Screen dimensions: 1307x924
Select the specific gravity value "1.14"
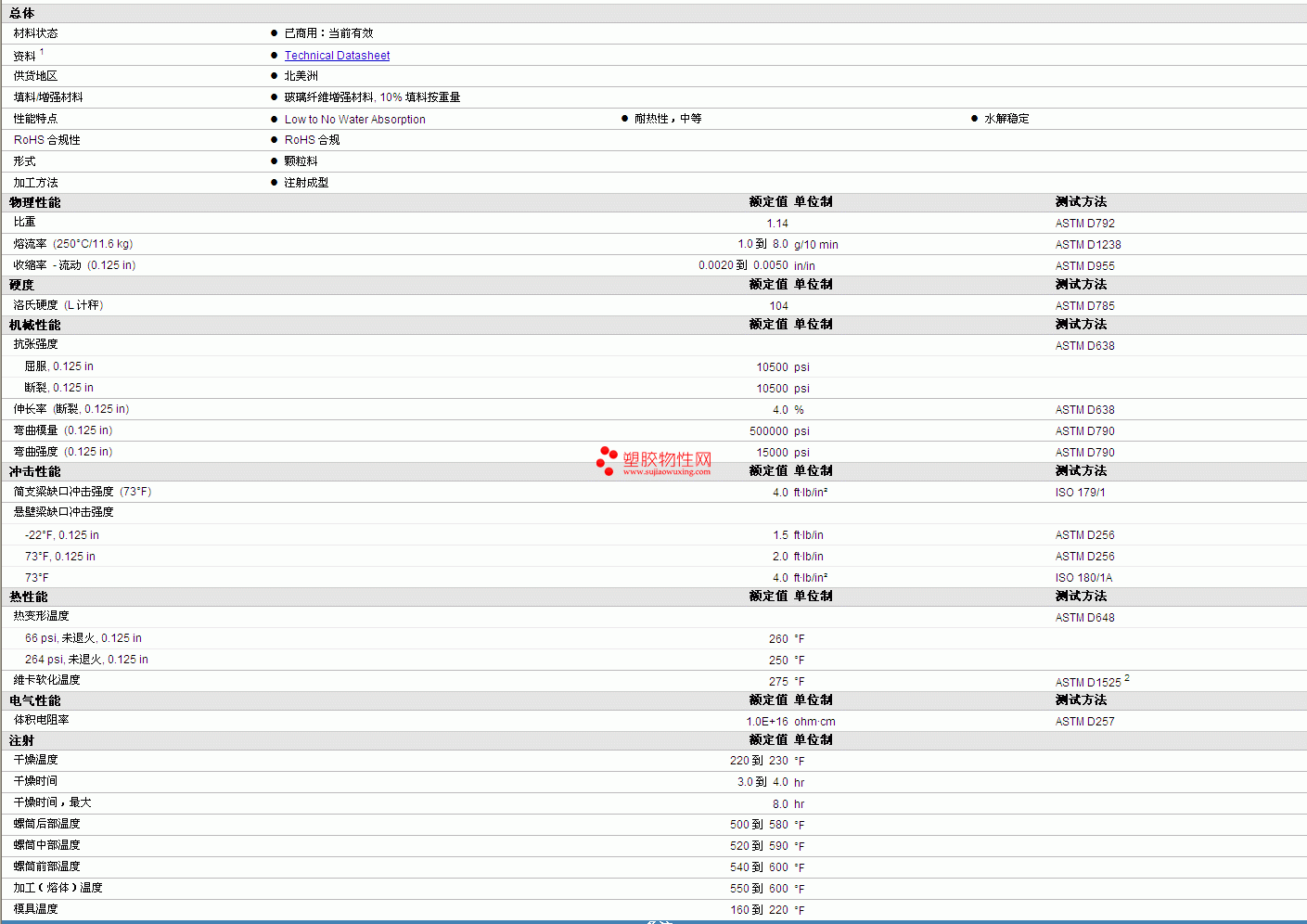(x=777, y=224)
